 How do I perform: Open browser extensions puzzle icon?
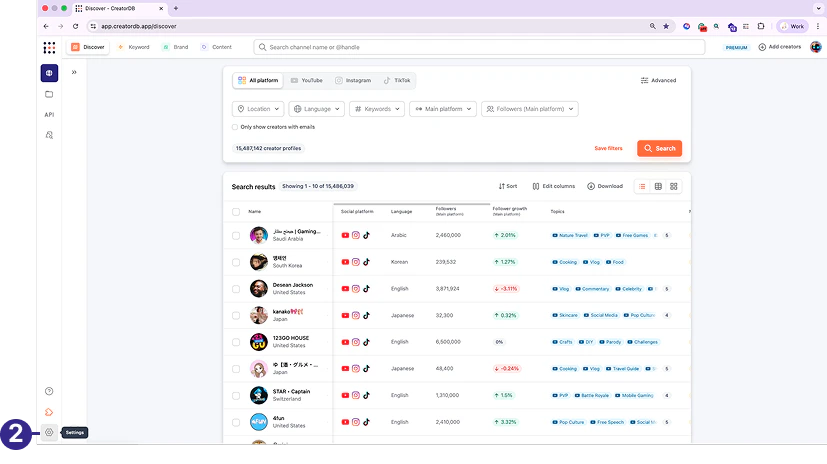(761, 26)
